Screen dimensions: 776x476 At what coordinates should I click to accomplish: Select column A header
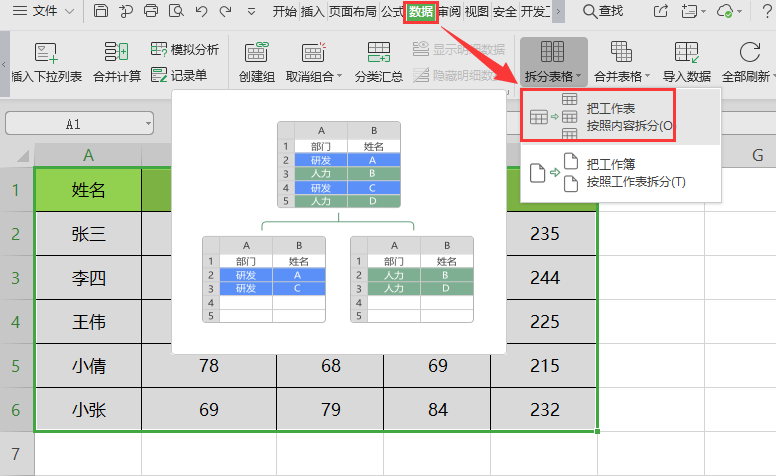(88, 155)
